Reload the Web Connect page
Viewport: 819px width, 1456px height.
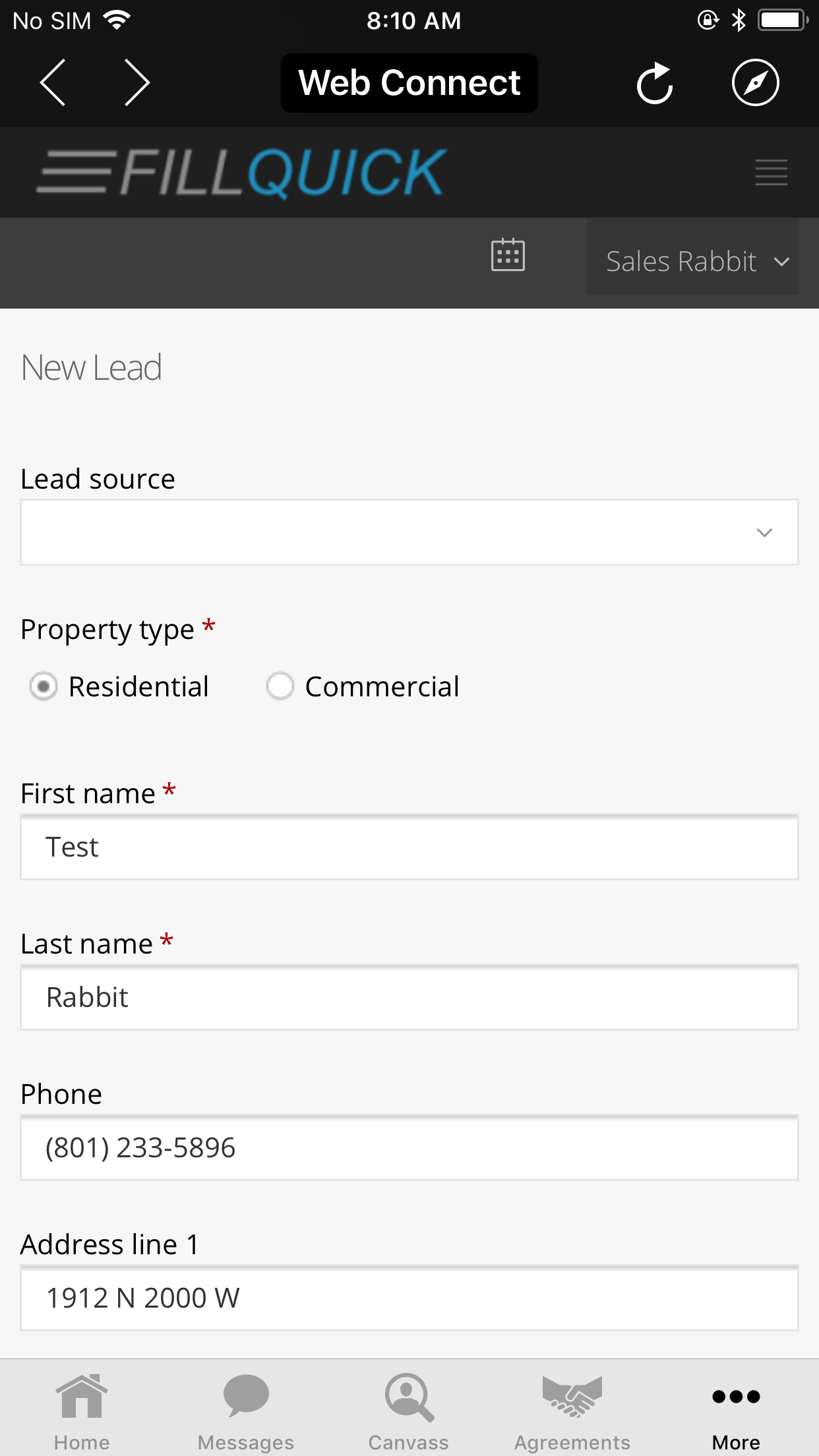point(655,83)
